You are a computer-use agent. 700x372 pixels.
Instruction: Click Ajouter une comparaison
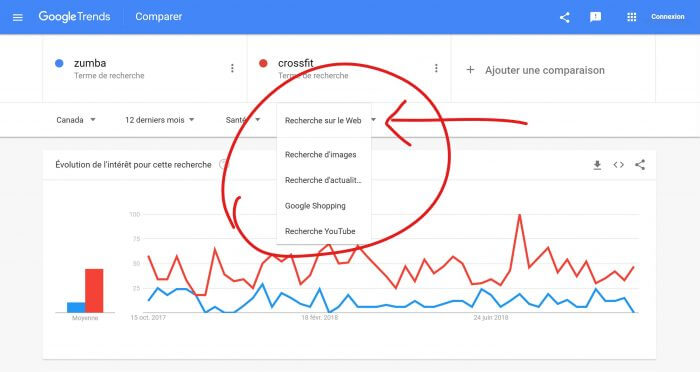(x=535, y=70)
